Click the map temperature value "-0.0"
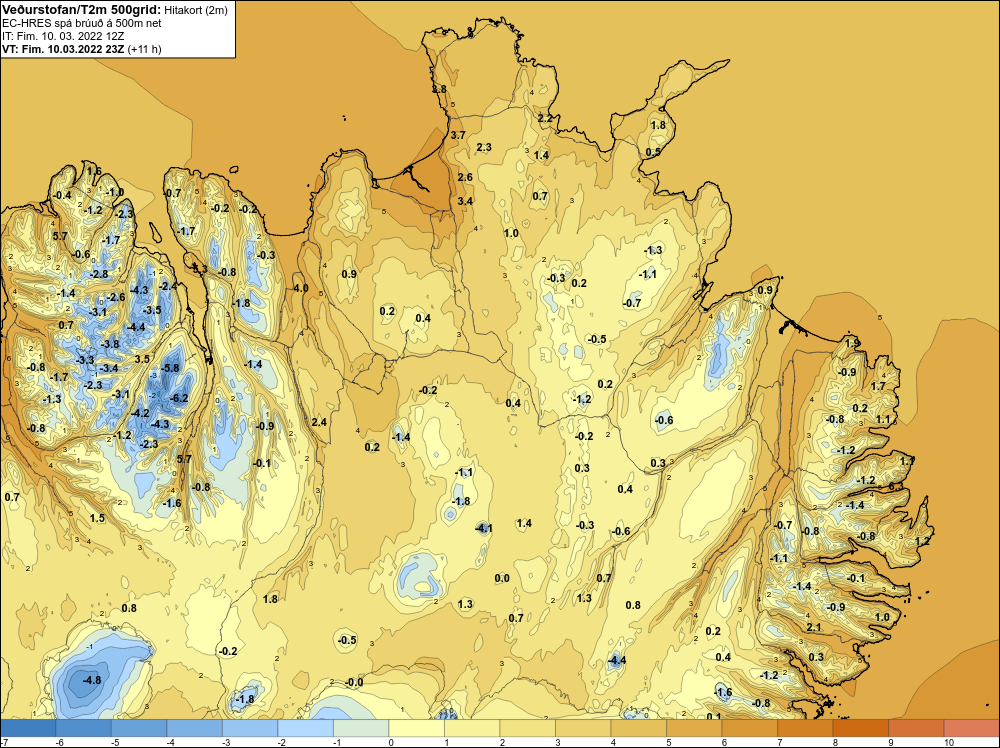This screenshot has width=1000, height=748. click(353, 682)
